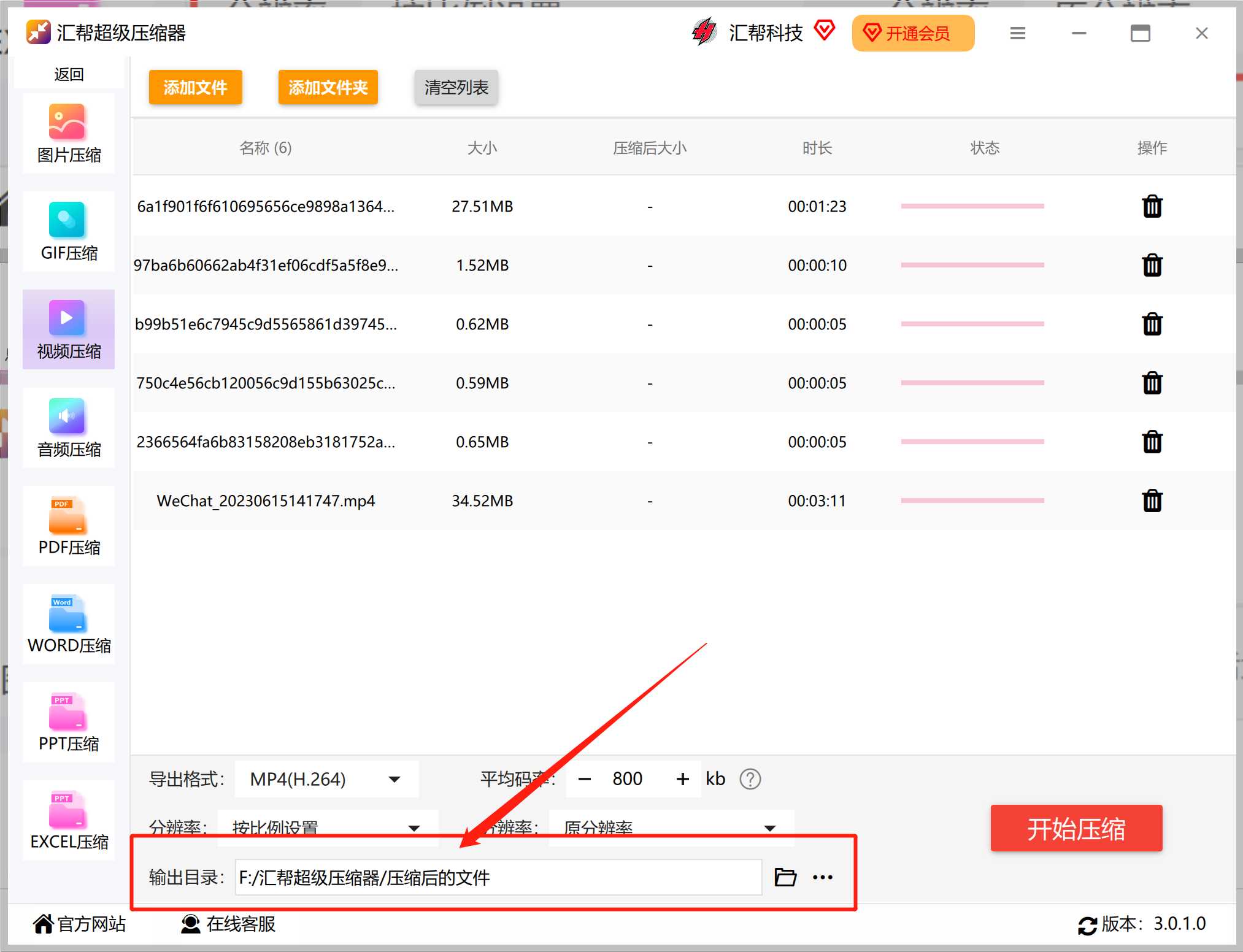1243x952 pixels.
Task: Click 开通会员 membership button
Action: [x=913, y=33]
